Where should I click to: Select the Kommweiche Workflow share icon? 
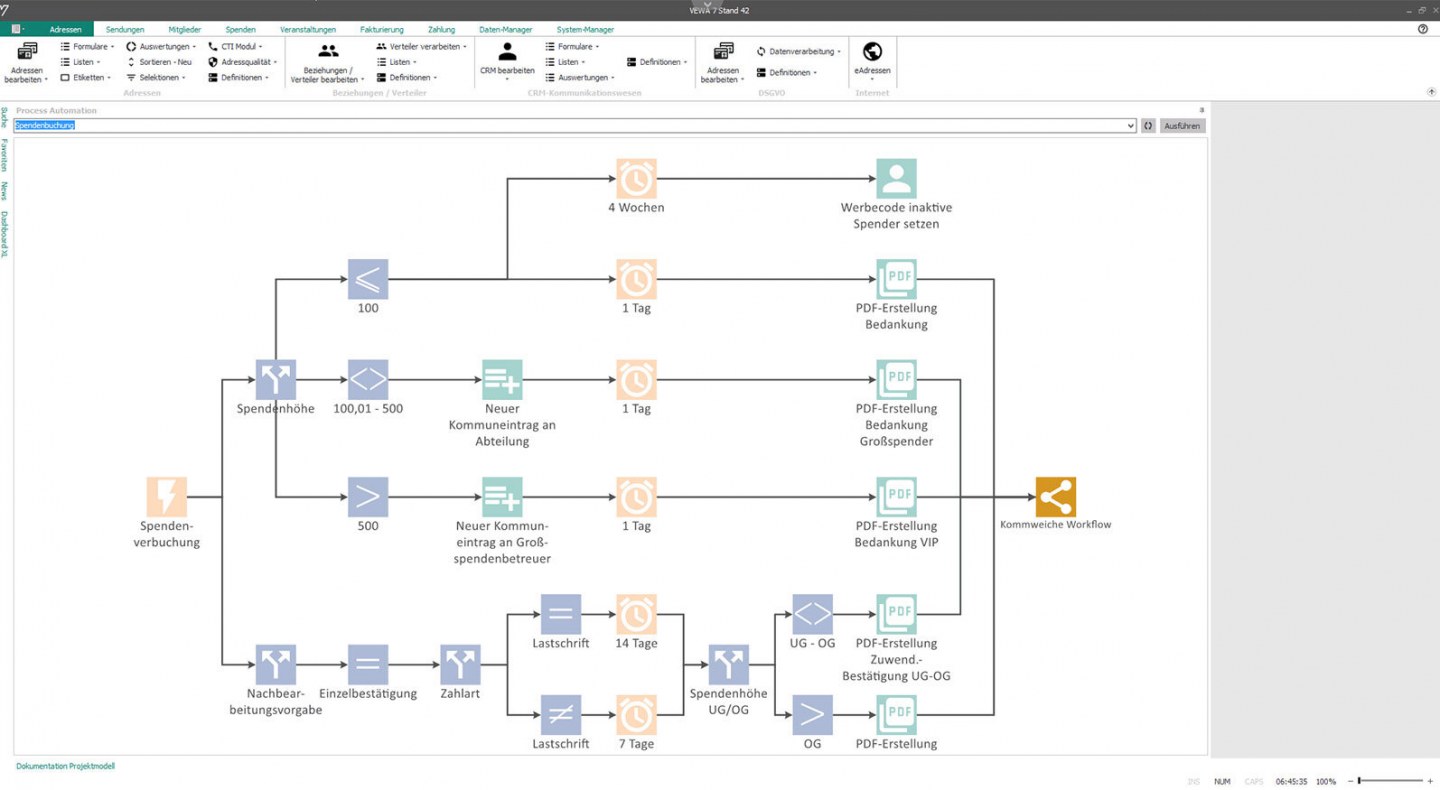click(1055, 497)
